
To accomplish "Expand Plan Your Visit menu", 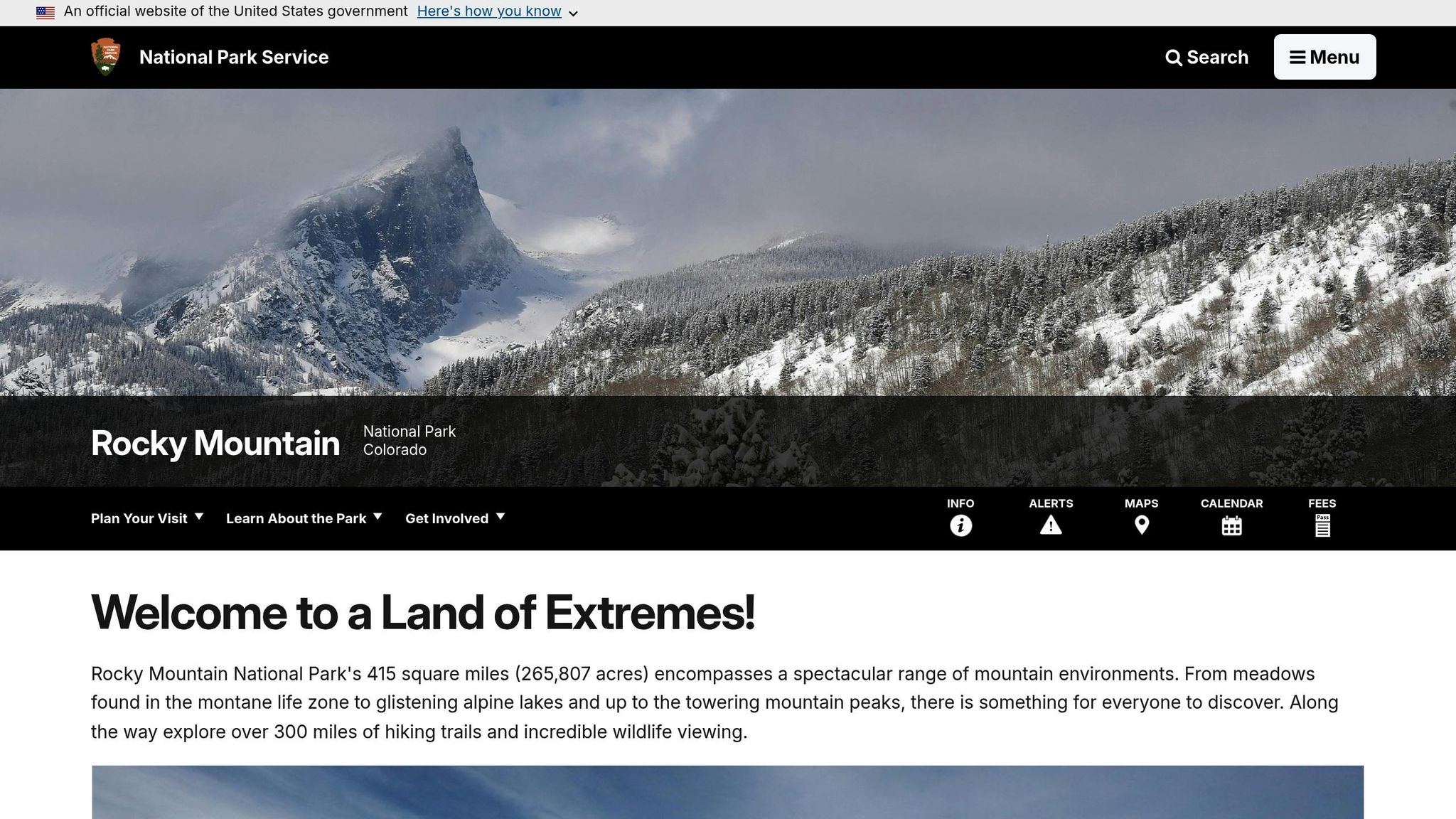I will click(147, 518).
